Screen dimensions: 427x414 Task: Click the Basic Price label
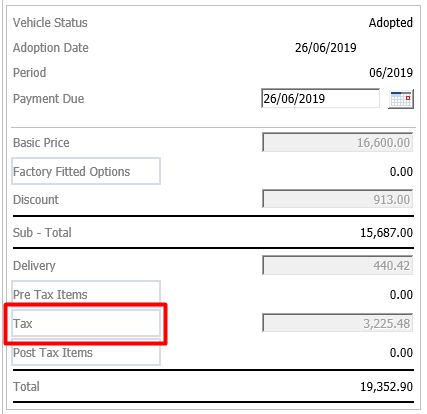click(41, 143)
